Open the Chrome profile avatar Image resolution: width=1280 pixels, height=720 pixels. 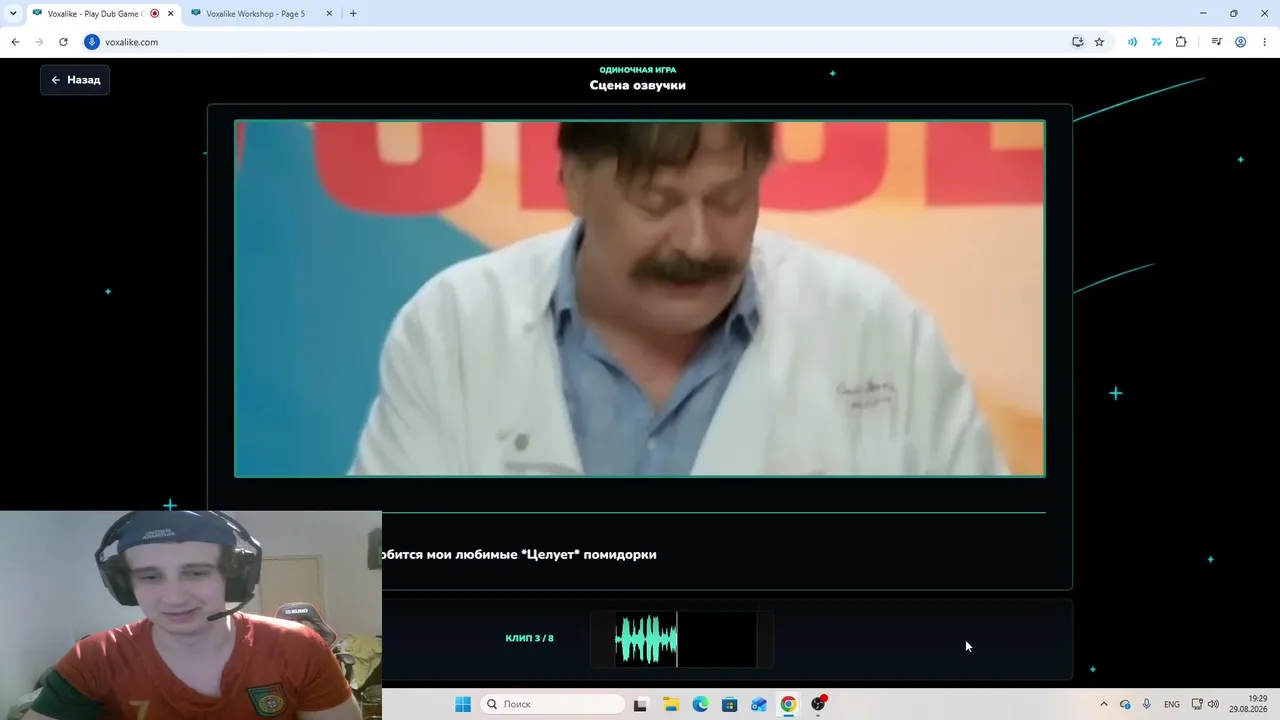(x=1240, y=42)
